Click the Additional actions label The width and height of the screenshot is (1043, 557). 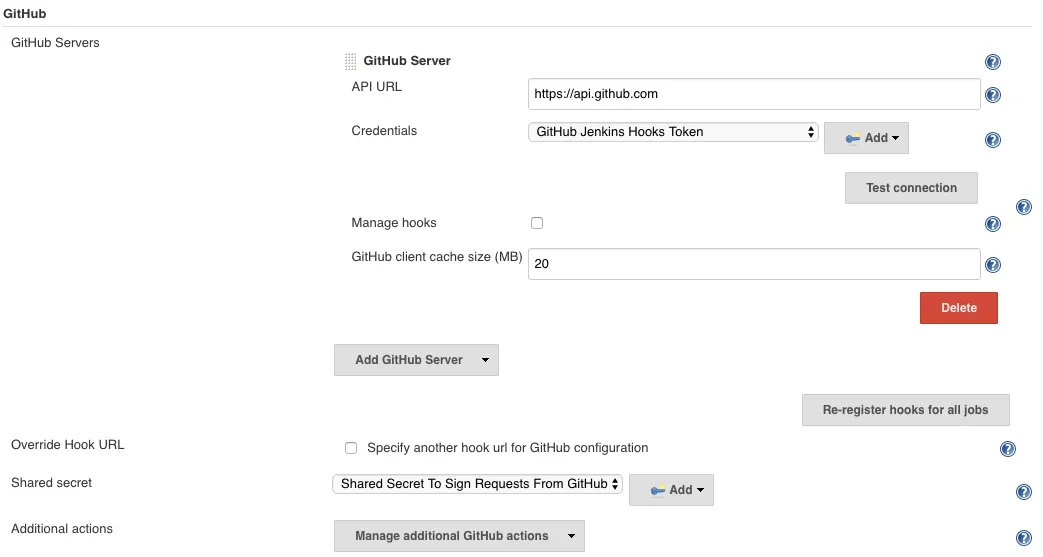coord(62,528)
